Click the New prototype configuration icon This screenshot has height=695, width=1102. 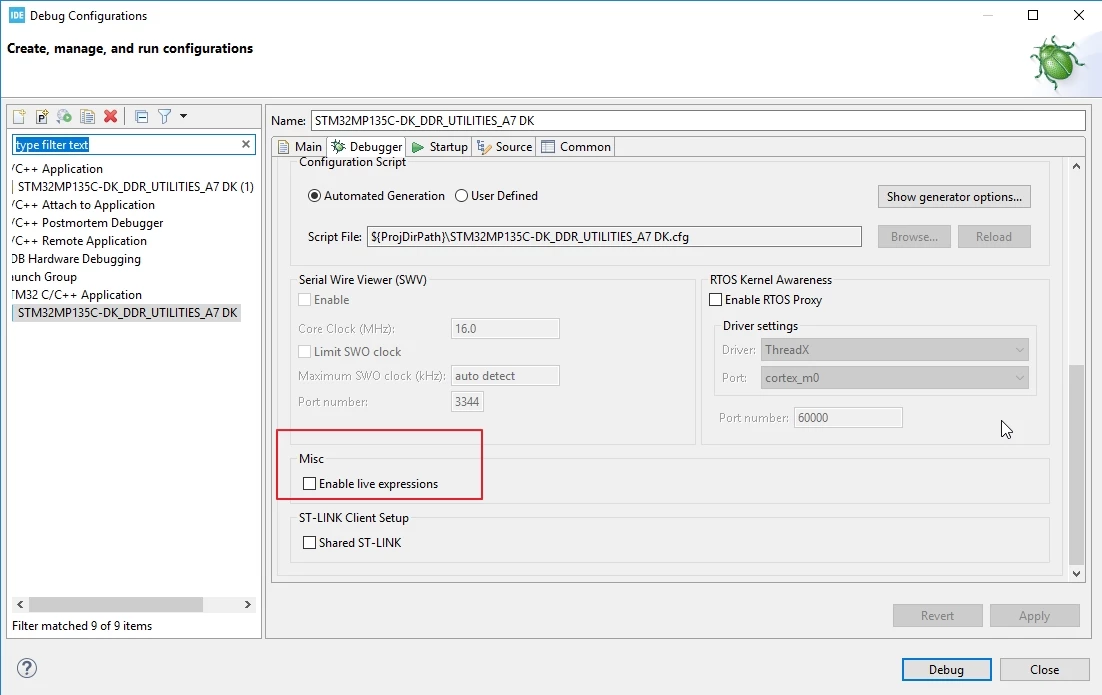pyautogui.click(x=42, y=116)
